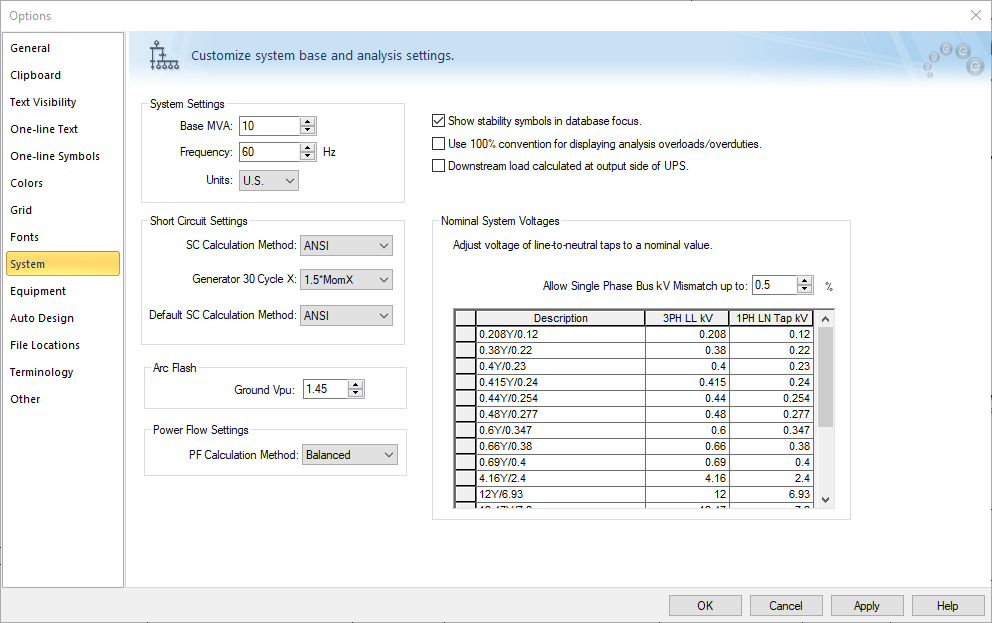The image size is (992, 623).
Task: Decrease Frequency using down spinner arrow
Action: coord(308,157)
